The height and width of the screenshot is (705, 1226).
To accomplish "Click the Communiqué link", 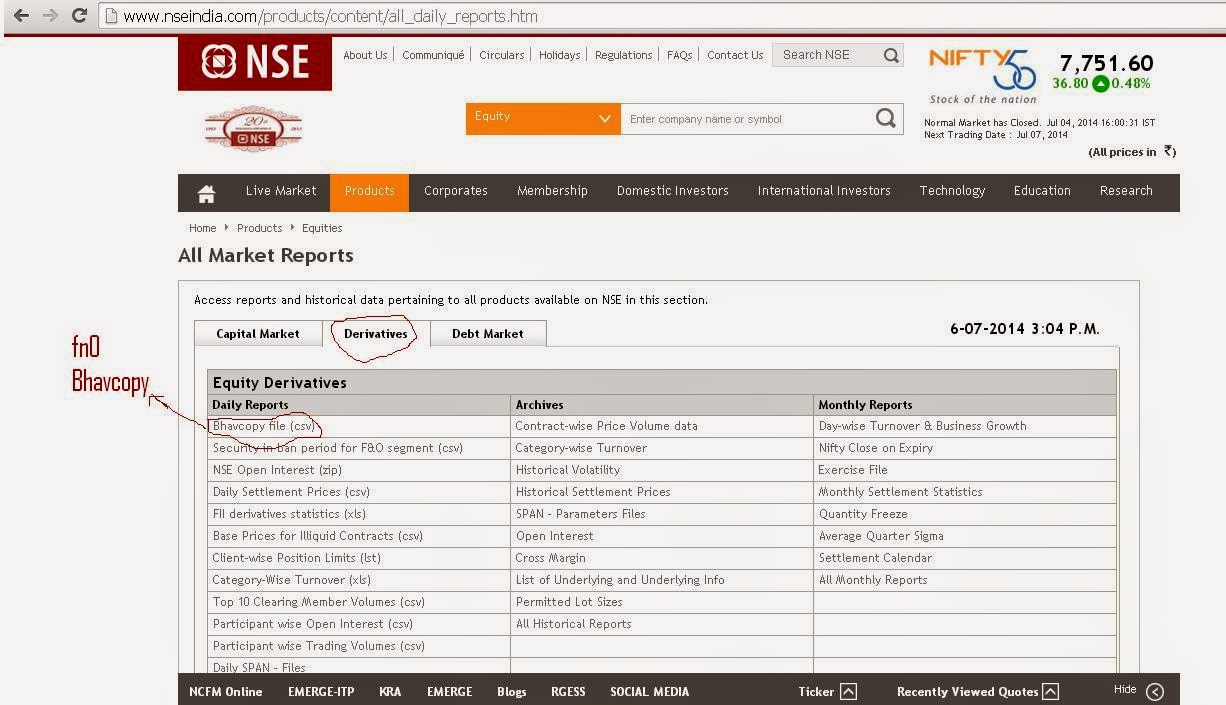I will (x=433, y=55).
